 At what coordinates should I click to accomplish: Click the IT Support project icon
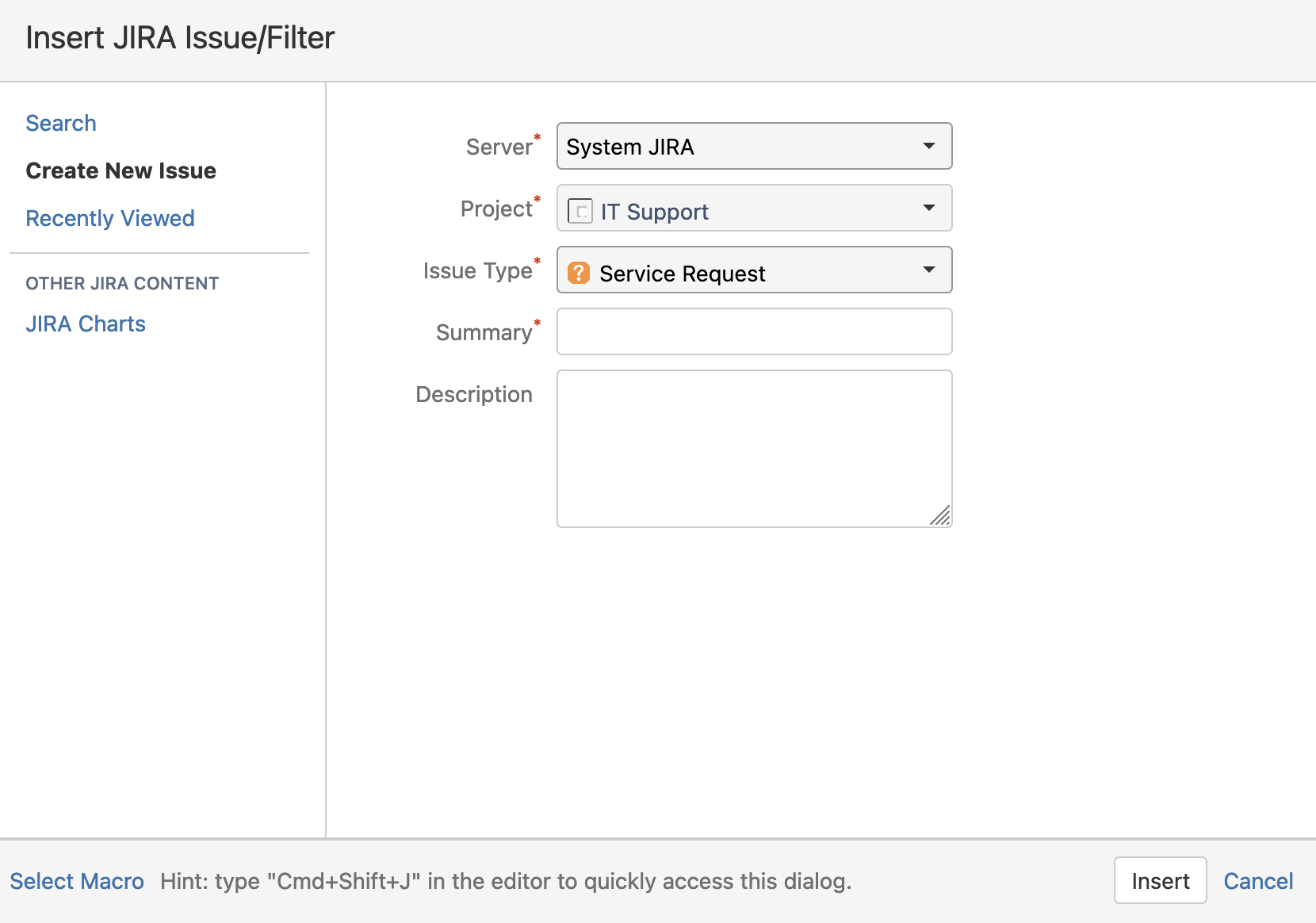(x=580, y=210)
